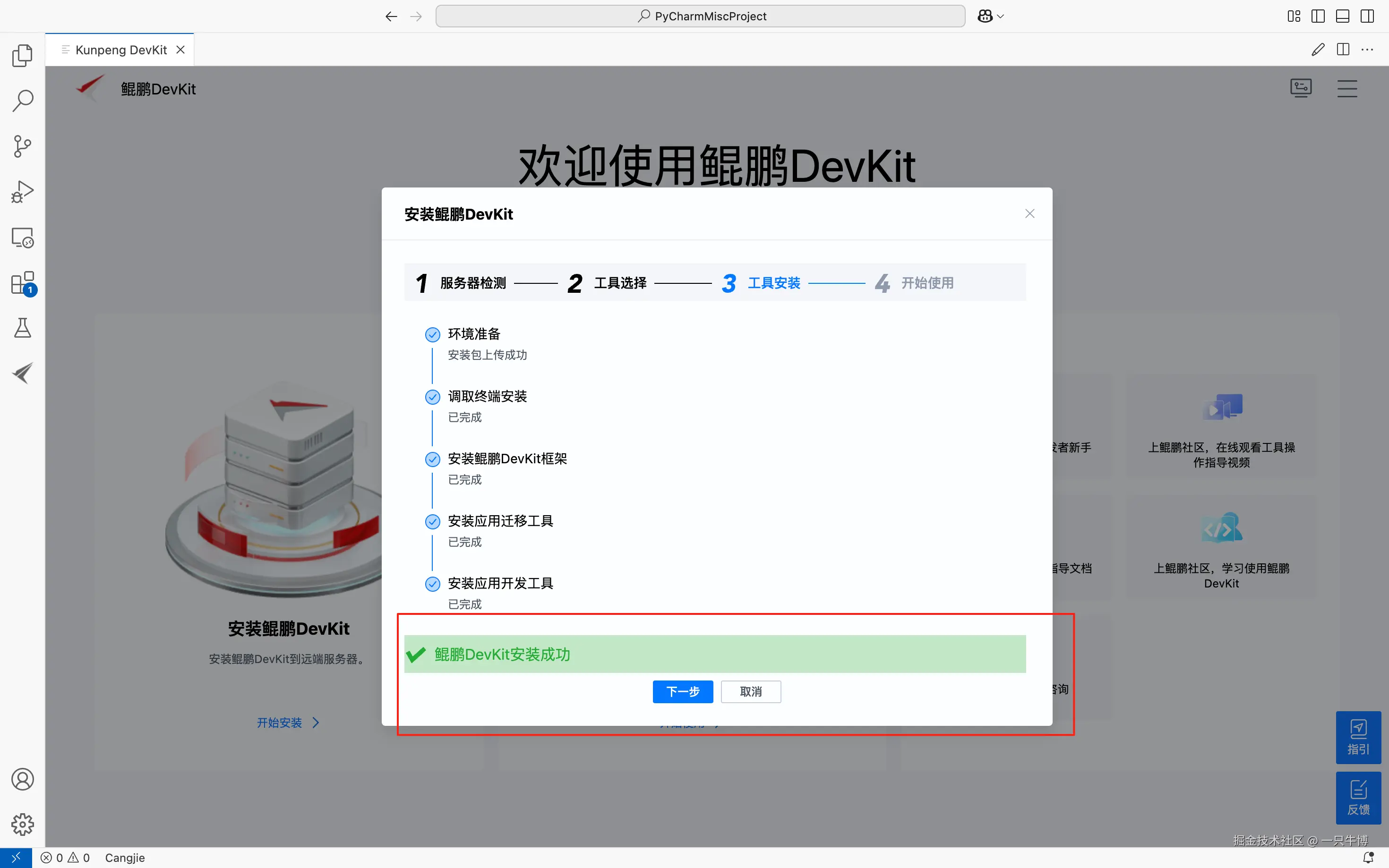Toggle secondary side bar layout icon

[x=1367, y=16]
